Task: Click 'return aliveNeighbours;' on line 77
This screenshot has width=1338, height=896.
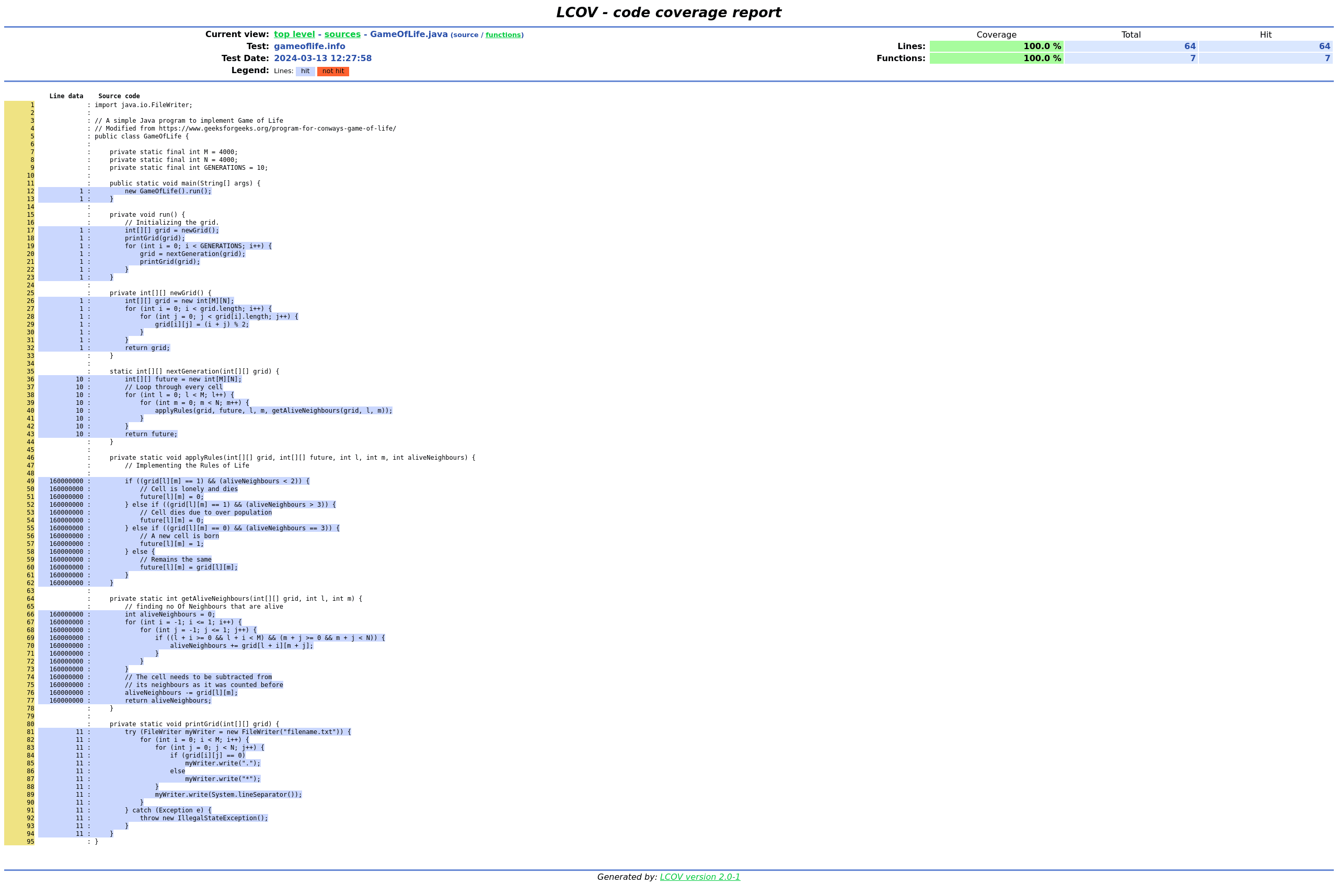Action: point(168,701)
